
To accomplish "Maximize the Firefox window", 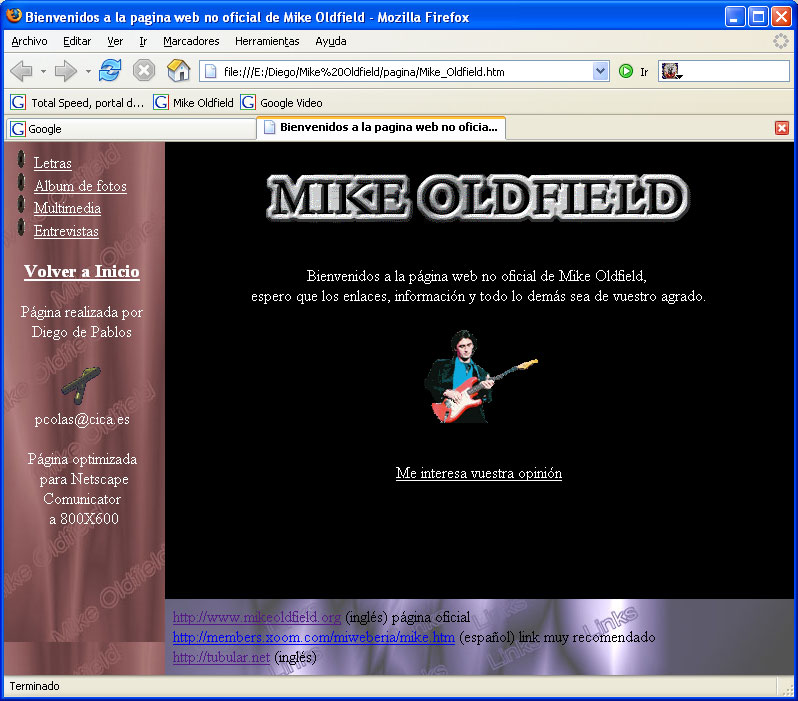I will [758, 17].
